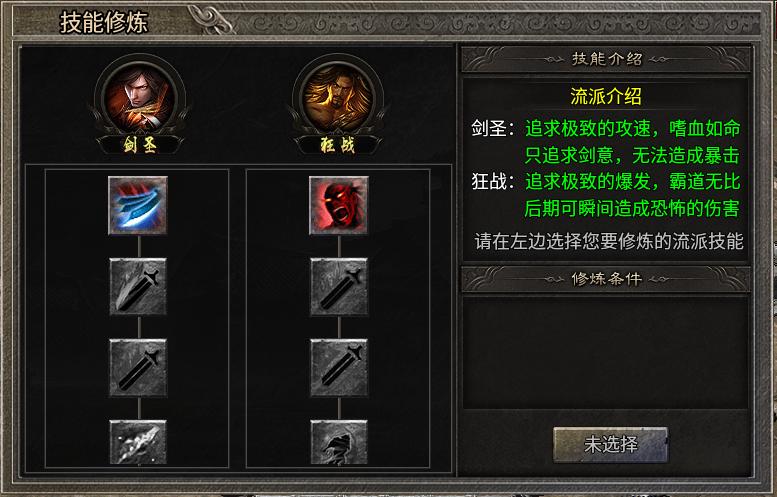This screenshot has height=497, width=777.
Task: Click the 狂战 name label
Action: point(338,145)
